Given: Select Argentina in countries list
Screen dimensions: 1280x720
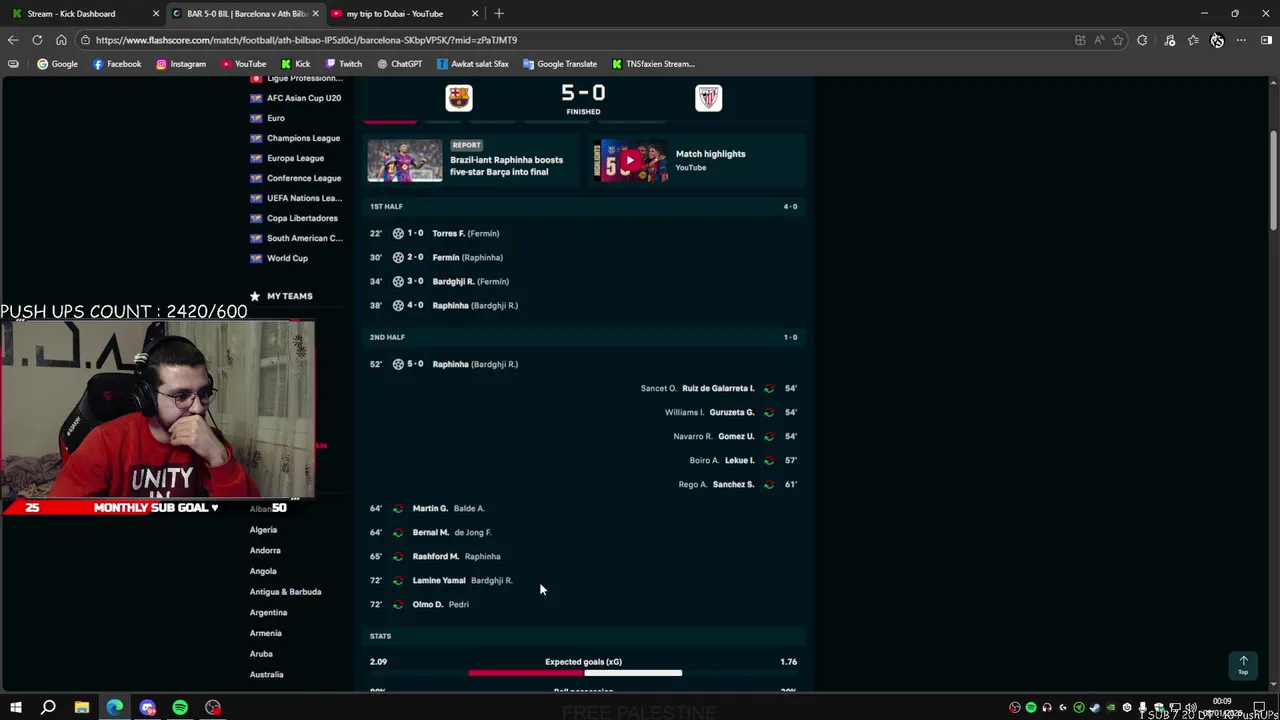Looking at the screenshot, I should point(268,612).
